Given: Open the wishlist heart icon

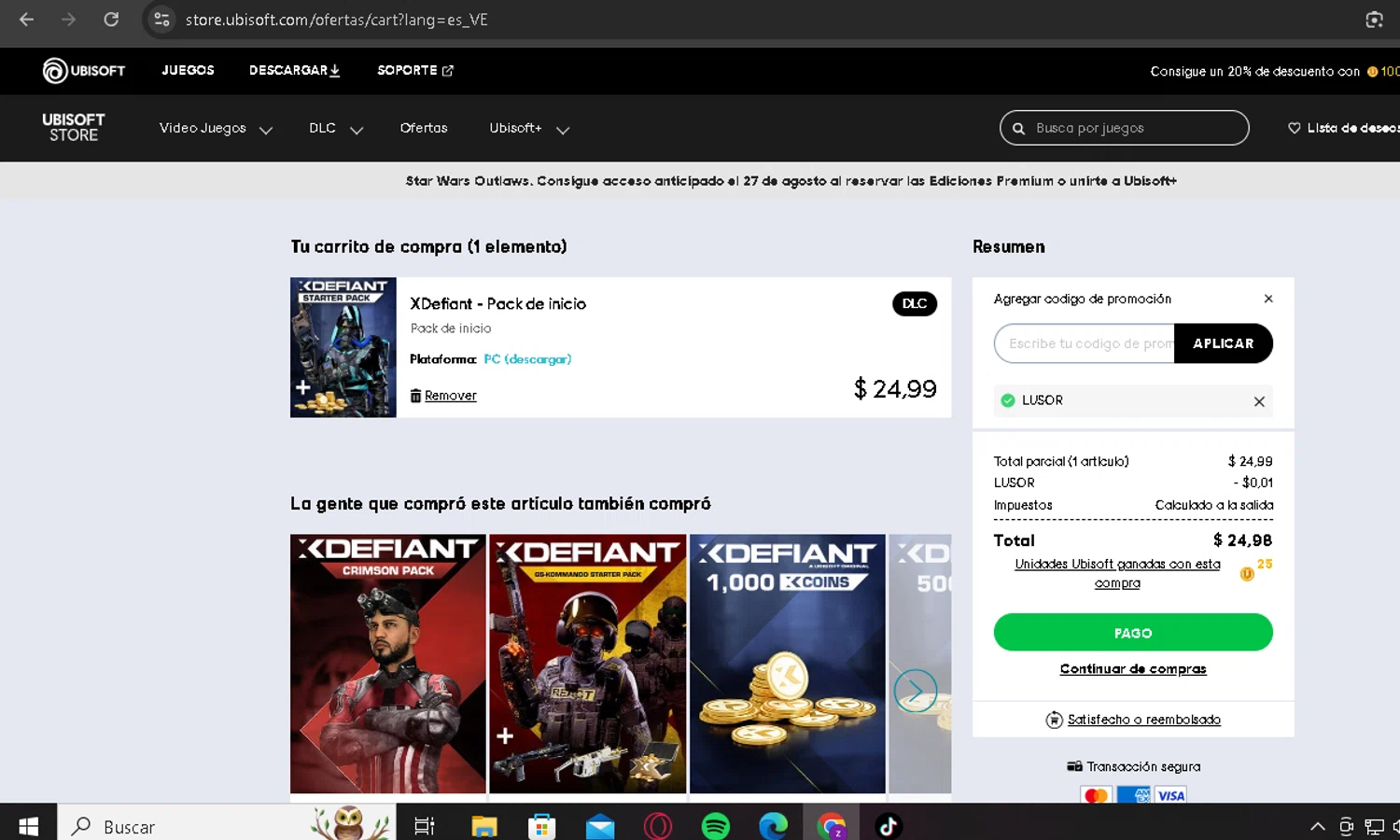Looking at the screenshot, I should (1295, 129).
